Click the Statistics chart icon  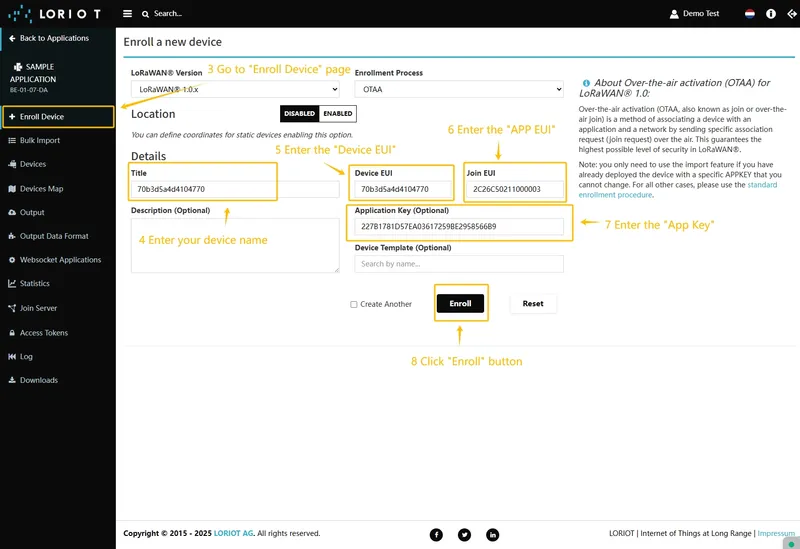(x=12, y=284)
